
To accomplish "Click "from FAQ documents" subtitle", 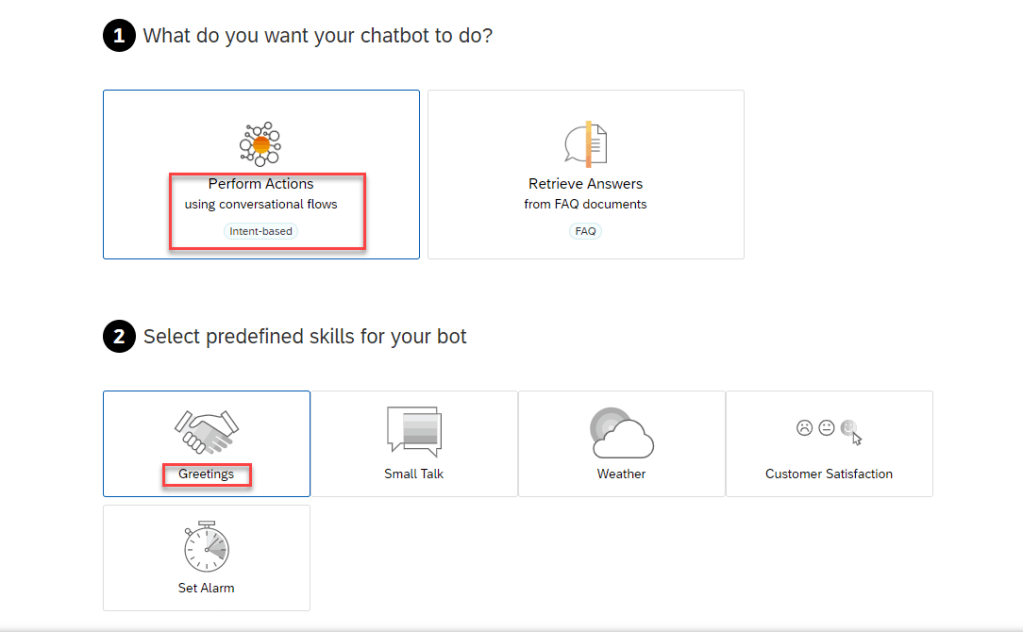I will click(585, 205).
